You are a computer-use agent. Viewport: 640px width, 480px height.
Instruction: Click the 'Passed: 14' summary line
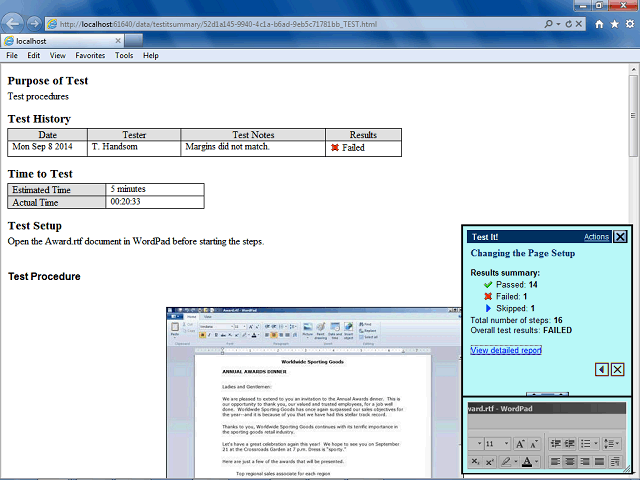[x=511, y=284]
